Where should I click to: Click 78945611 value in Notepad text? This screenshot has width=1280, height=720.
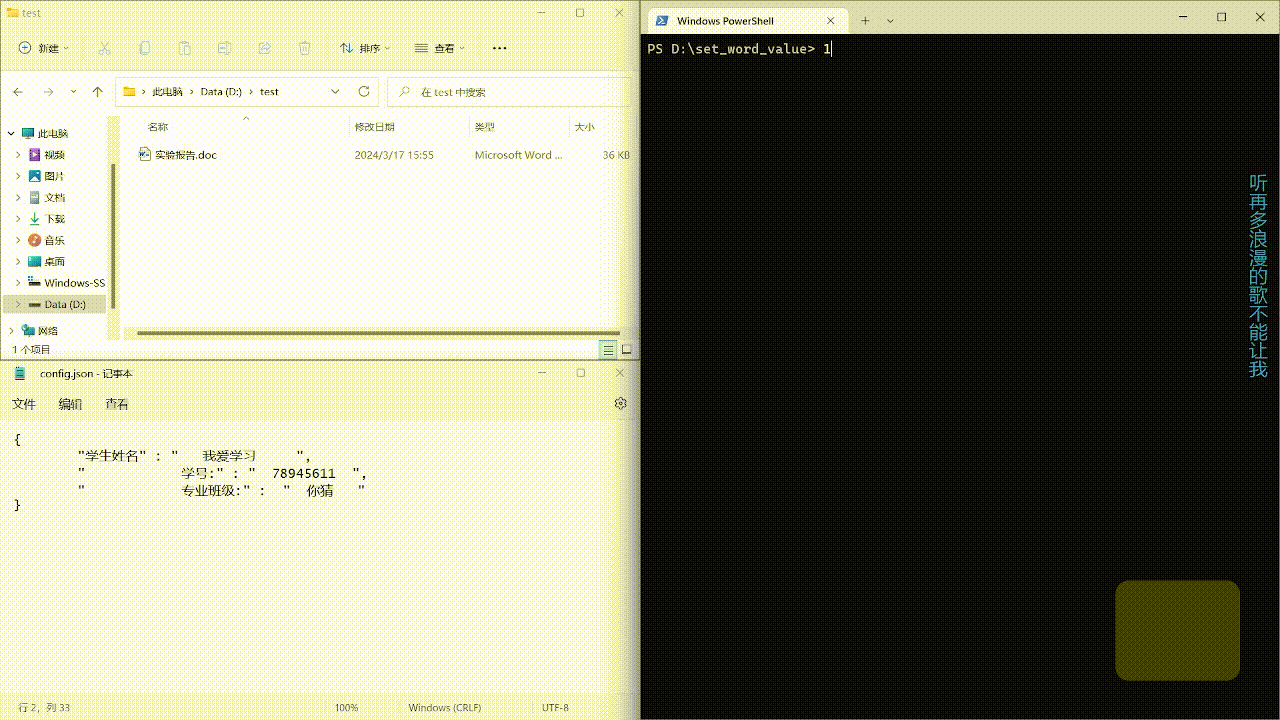304,473
